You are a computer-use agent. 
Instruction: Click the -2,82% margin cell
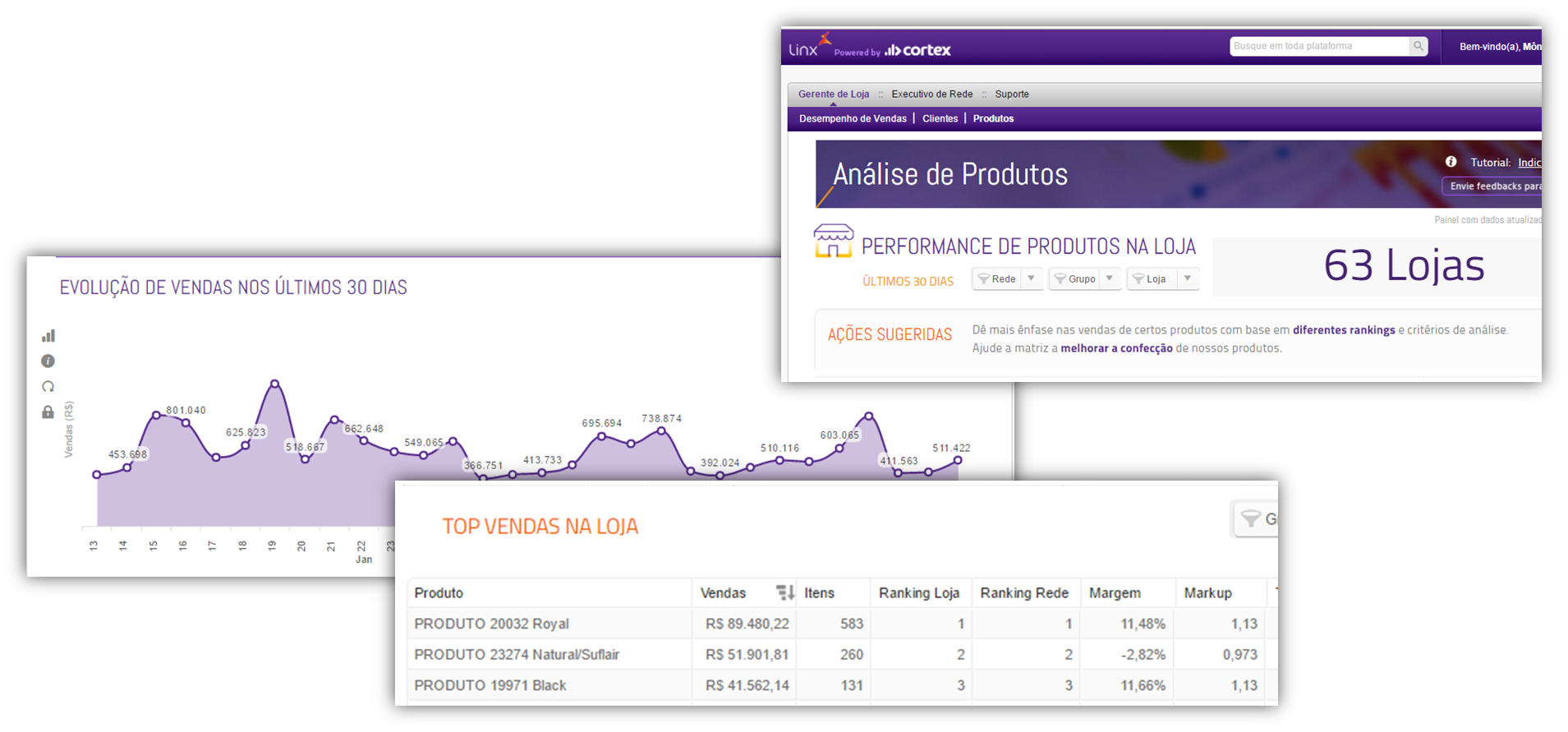click(1143, 655)
